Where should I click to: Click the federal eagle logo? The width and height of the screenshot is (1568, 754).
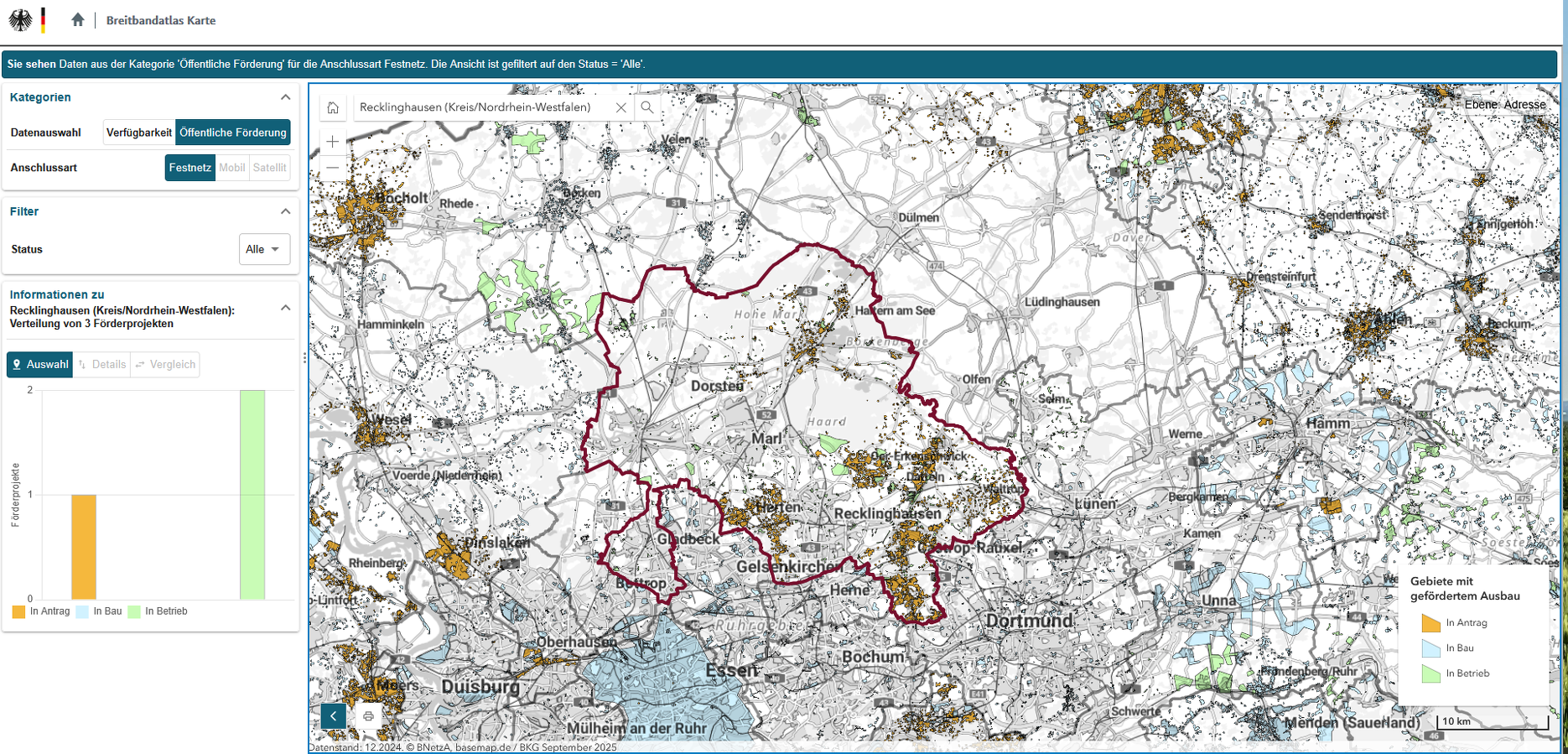[x=21, y=20]
